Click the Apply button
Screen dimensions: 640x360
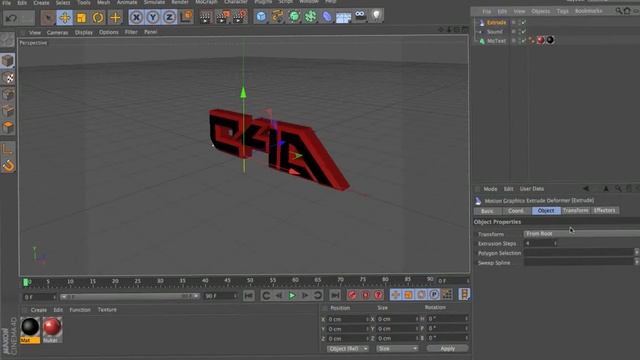click(x=448, y=349)
